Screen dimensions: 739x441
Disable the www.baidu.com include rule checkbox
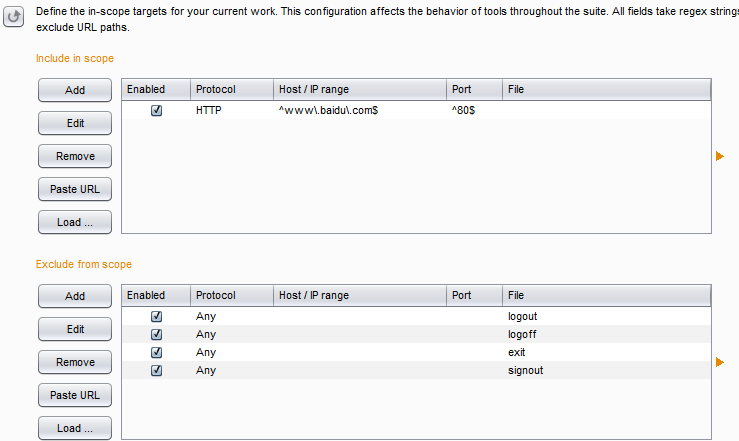coord(156,110)
